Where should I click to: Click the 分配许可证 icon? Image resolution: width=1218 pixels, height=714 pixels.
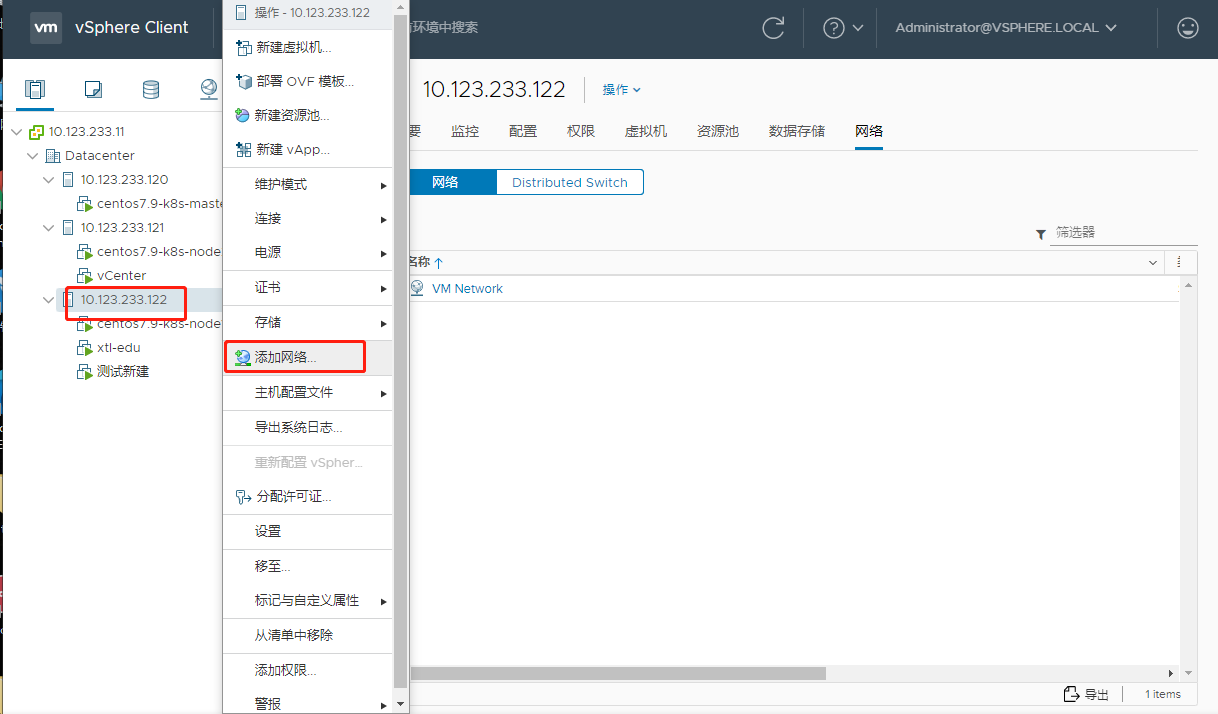tap(243, 496)
